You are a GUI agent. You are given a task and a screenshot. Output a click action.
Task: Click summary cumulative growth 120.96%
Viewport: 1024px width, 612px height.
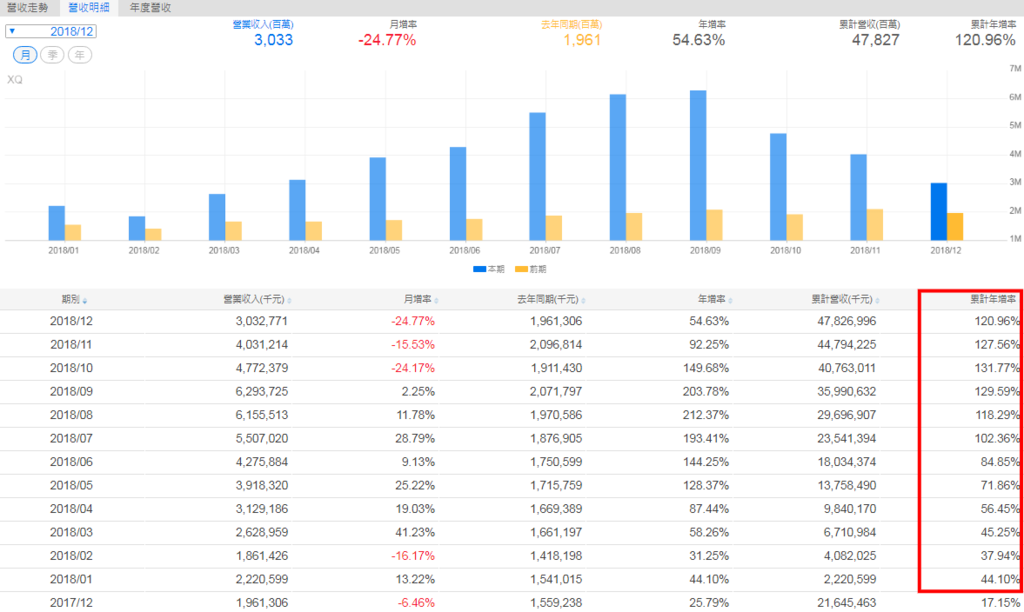coord(985,40)
